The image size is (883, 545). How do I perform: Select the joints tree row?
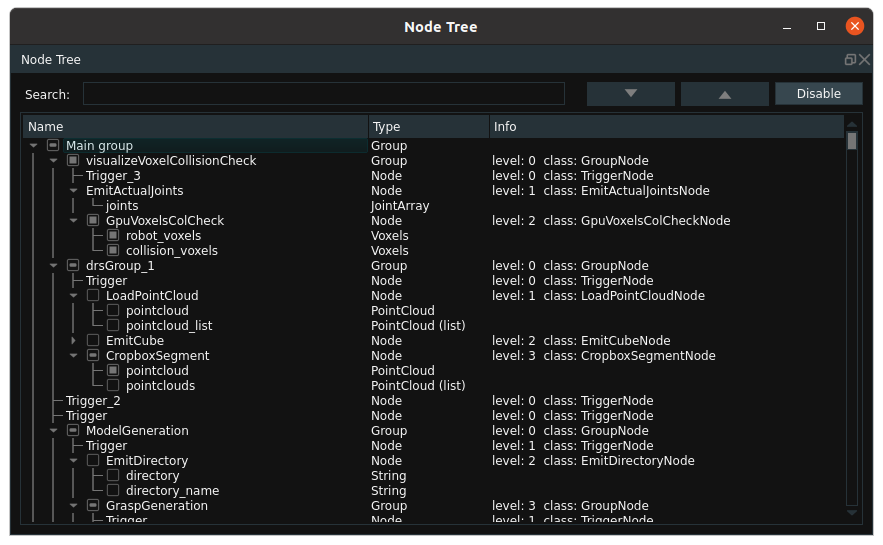122,206
